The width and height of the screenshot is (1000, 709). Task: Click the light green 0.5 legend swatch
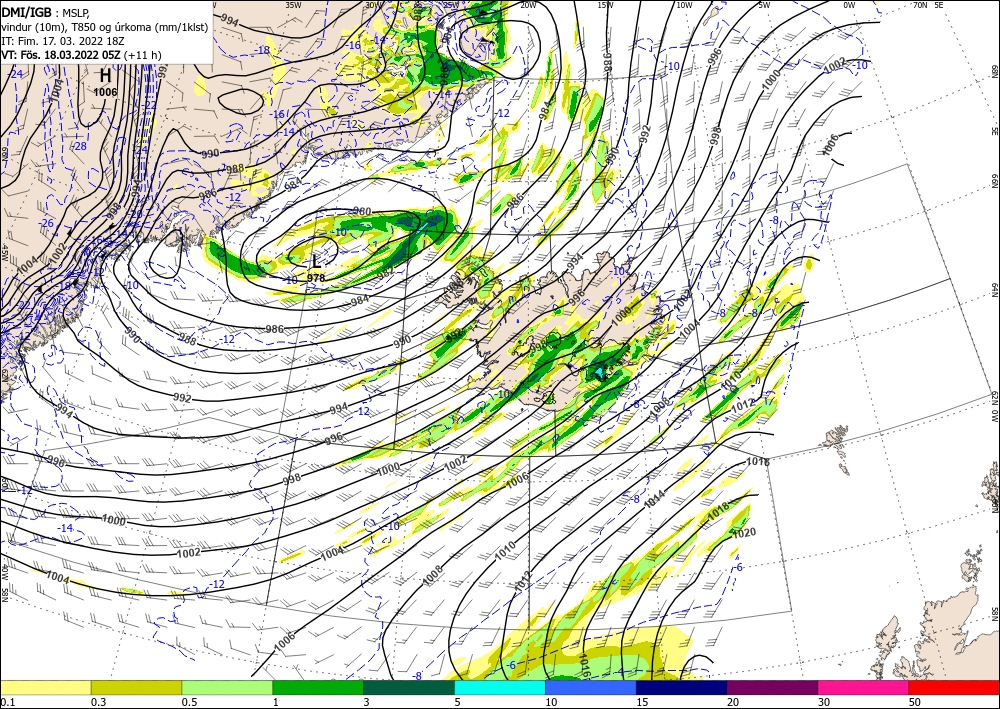pos(227,687)
